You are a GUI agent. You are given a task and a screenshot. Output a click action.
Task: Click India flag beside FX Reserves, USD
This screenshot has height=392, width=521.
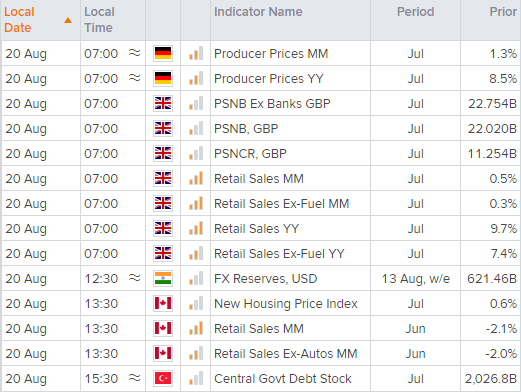(163, 278)
